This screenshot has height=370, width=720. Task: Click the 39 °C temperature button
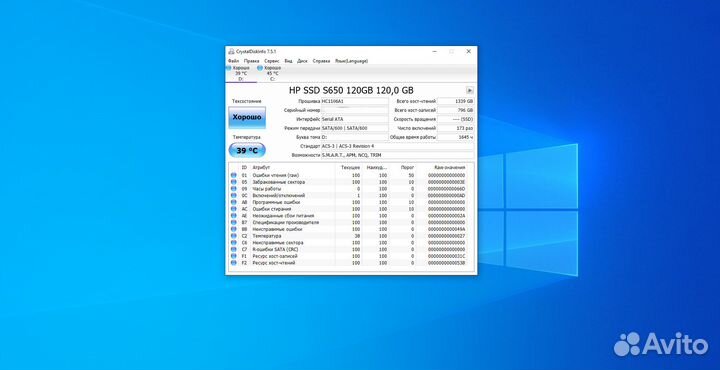(x=247, y=150)
